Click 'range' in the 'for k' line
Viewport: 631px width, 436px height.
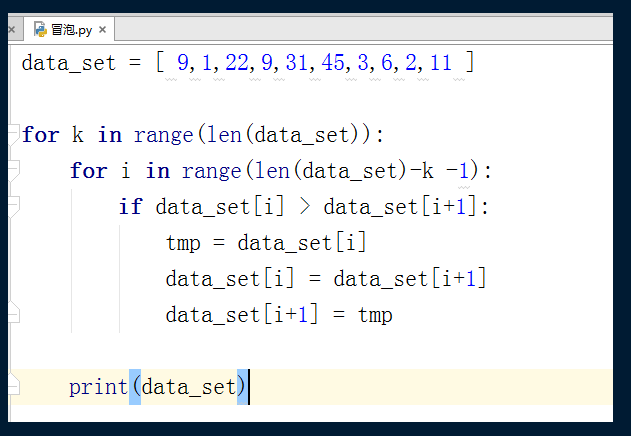click(163, 135)
